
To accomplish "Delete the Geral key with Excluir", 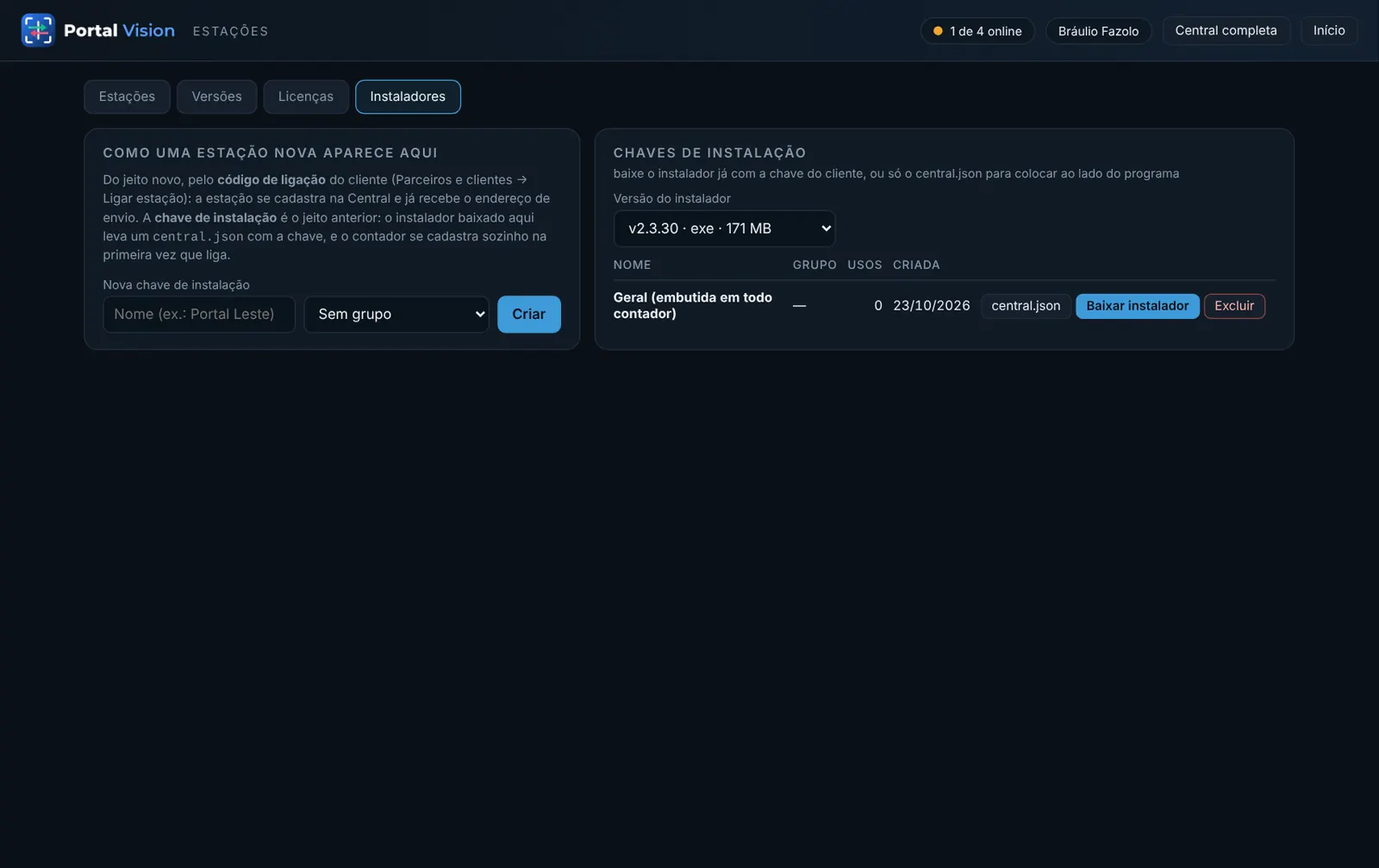I will point(1234,306).
